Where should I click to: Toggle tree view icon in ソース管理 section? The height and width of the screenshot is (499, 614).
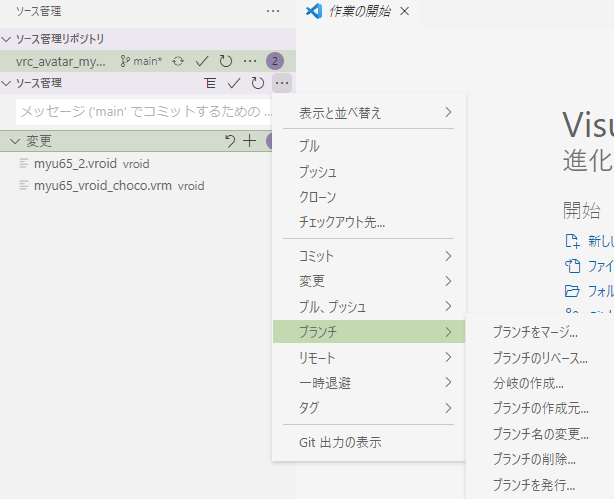click(210, 83)
